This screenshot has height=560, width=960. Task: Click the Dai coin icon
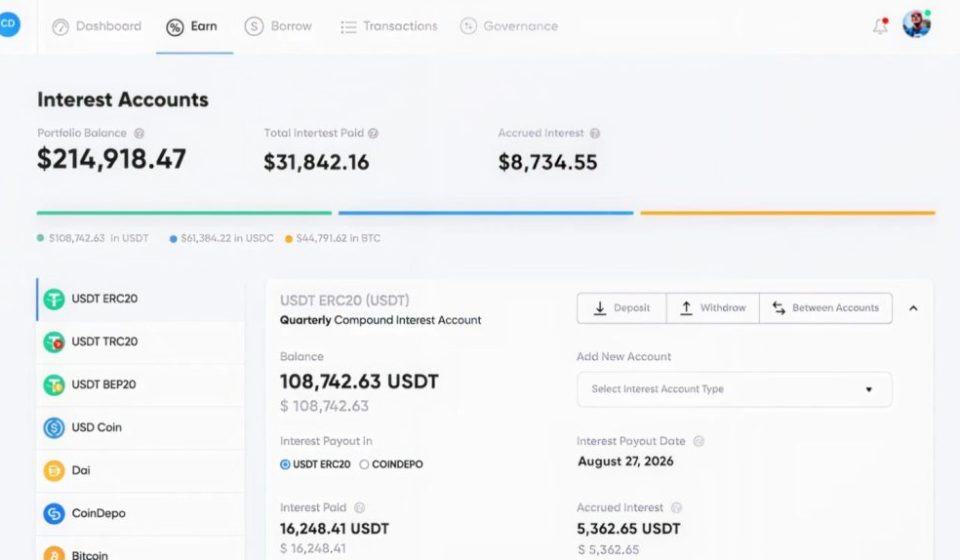(x=54, y=471)
